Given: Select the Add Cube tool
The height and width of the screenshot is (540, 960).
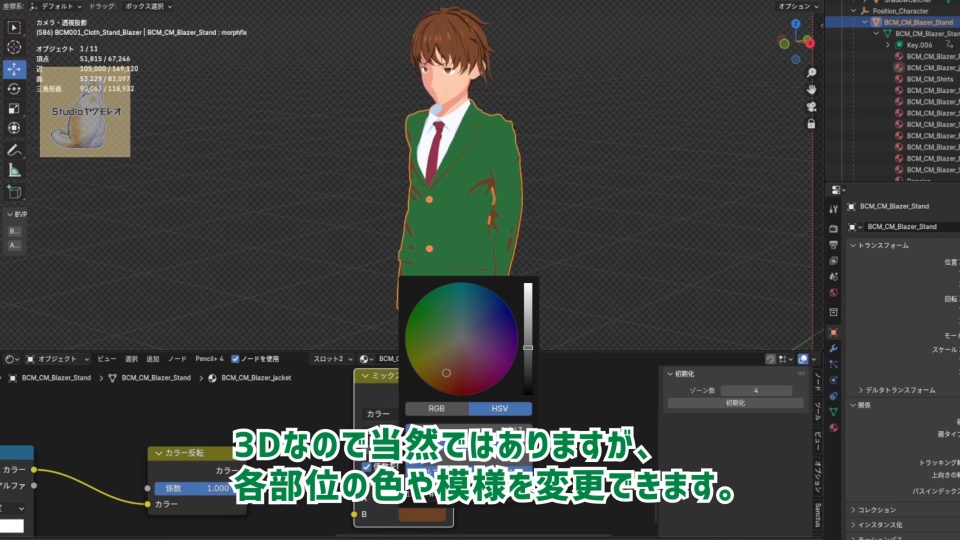Looking at the screenshot, I should tap(13, 192).
